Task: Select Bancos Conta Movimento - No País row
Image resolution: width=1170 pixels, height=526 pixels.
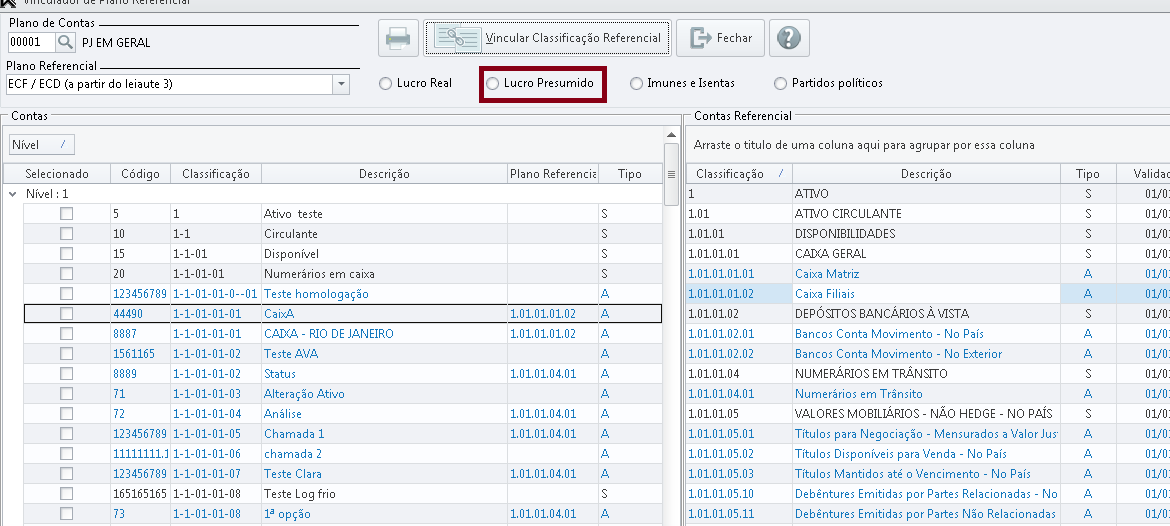Action: pos(927,334)
